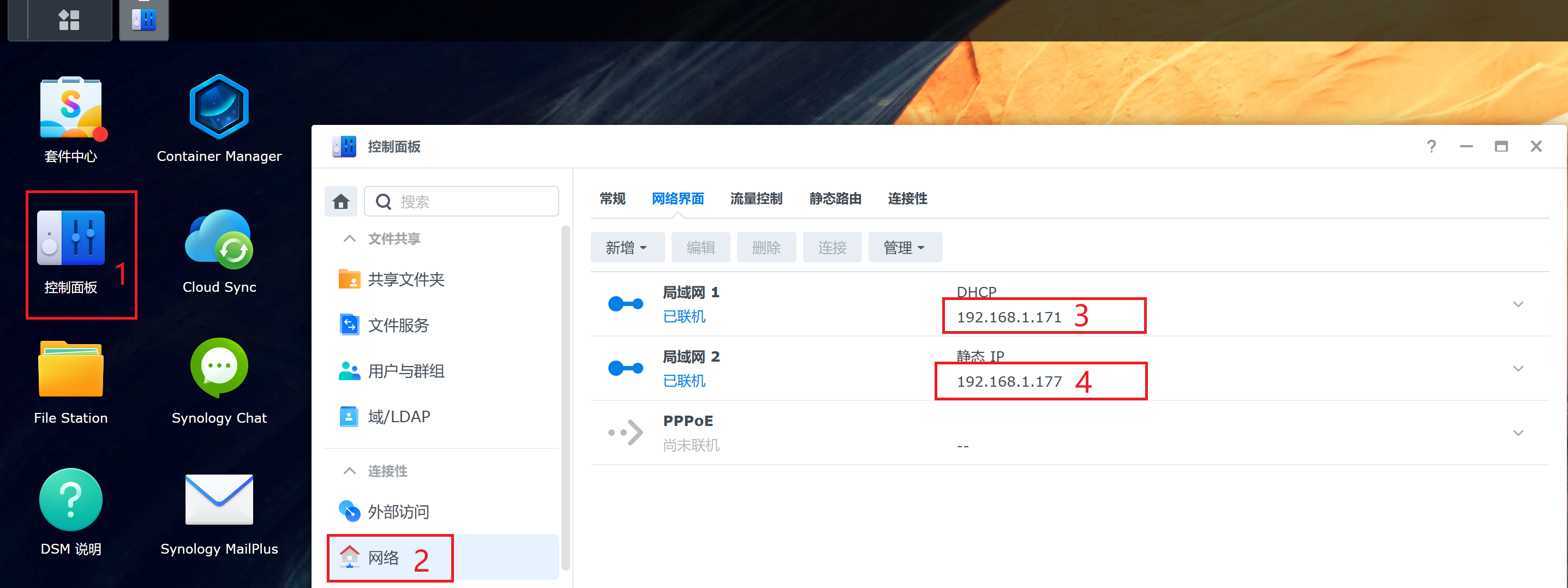Screen dimensions: 1568x588
Task: Click the LAN 1 connection icon
Action: coord(625,304)
